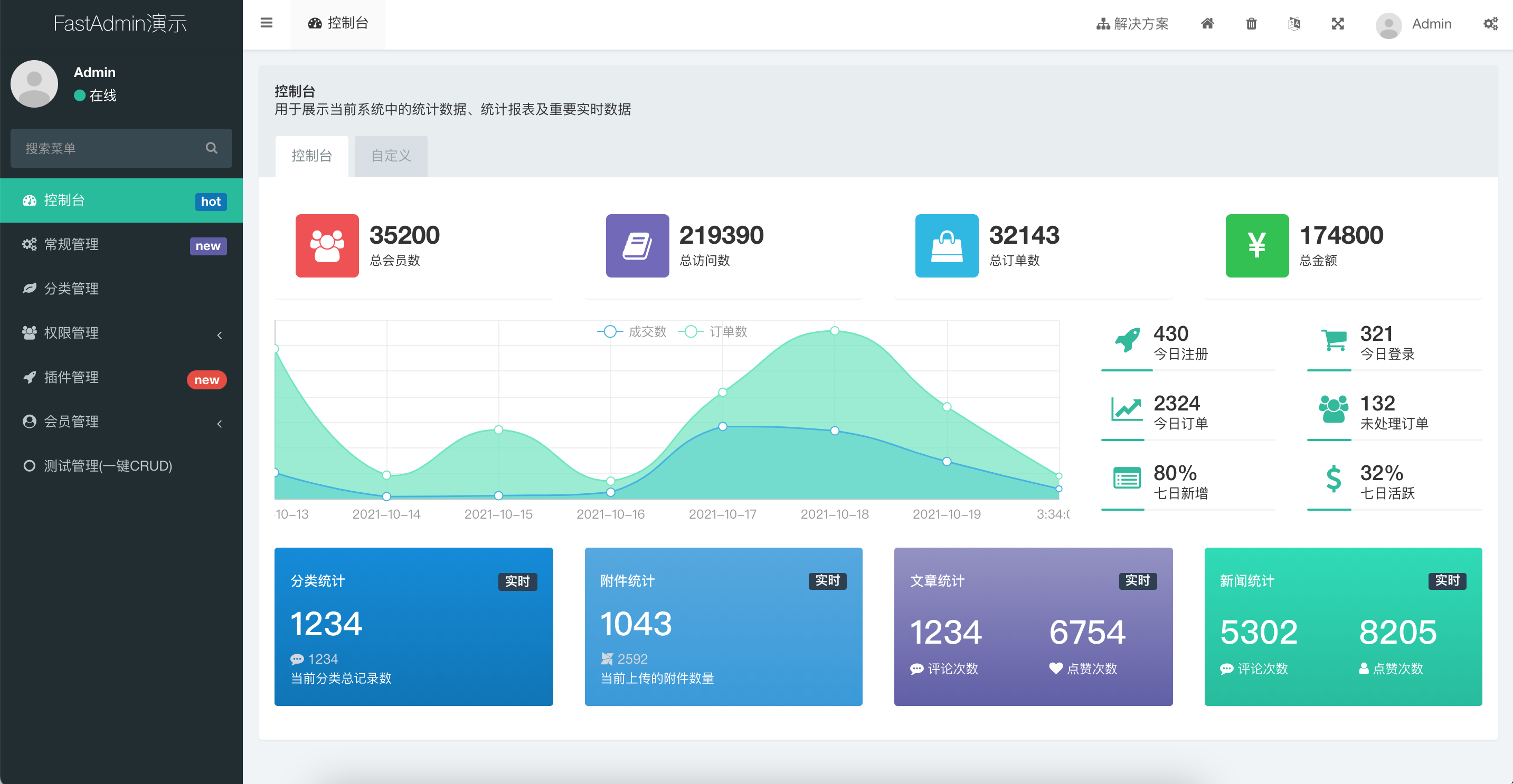Expand the 权限管理 menu chevron
The image size is (1513, 784).
[220, 335]
